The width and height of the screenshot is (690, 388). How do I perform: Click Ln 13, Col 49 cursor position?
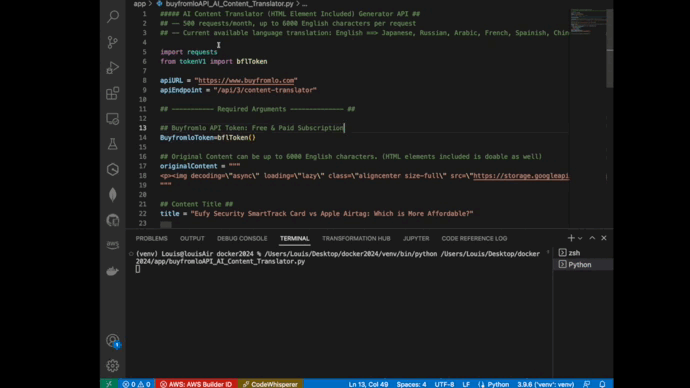click(368, 384)
